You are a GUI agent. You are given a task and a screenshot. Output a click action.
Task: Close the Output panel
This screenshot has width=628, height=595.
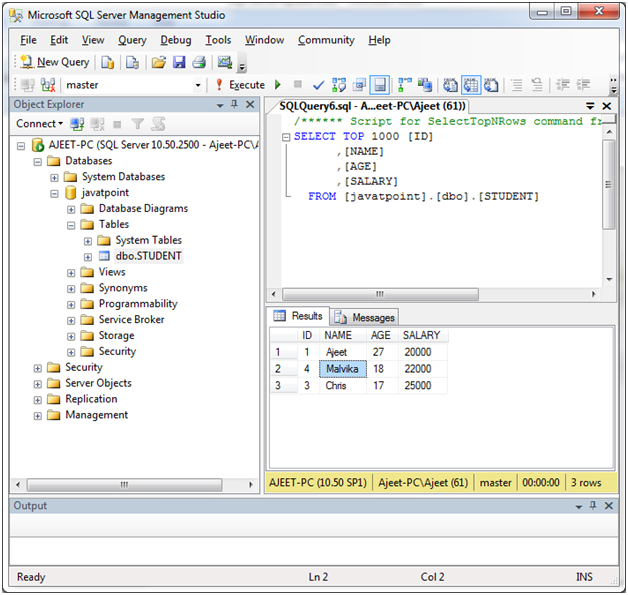609,506
